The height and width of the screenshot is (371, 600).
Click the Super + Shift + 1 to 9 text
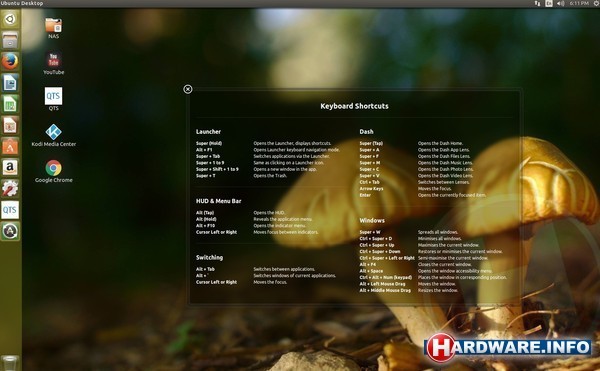[217, 169]
